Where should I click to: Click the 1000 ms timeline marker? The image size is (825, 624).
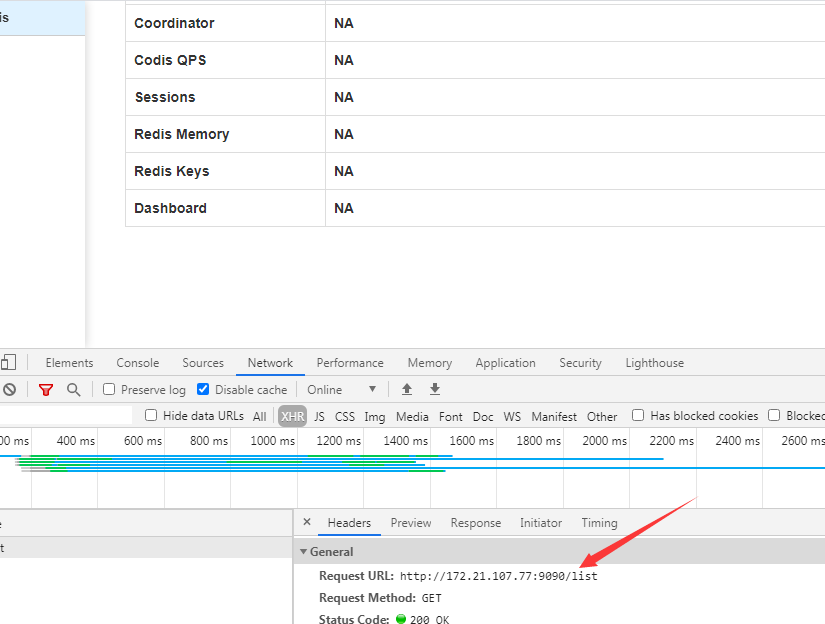[x=273, y=440]
